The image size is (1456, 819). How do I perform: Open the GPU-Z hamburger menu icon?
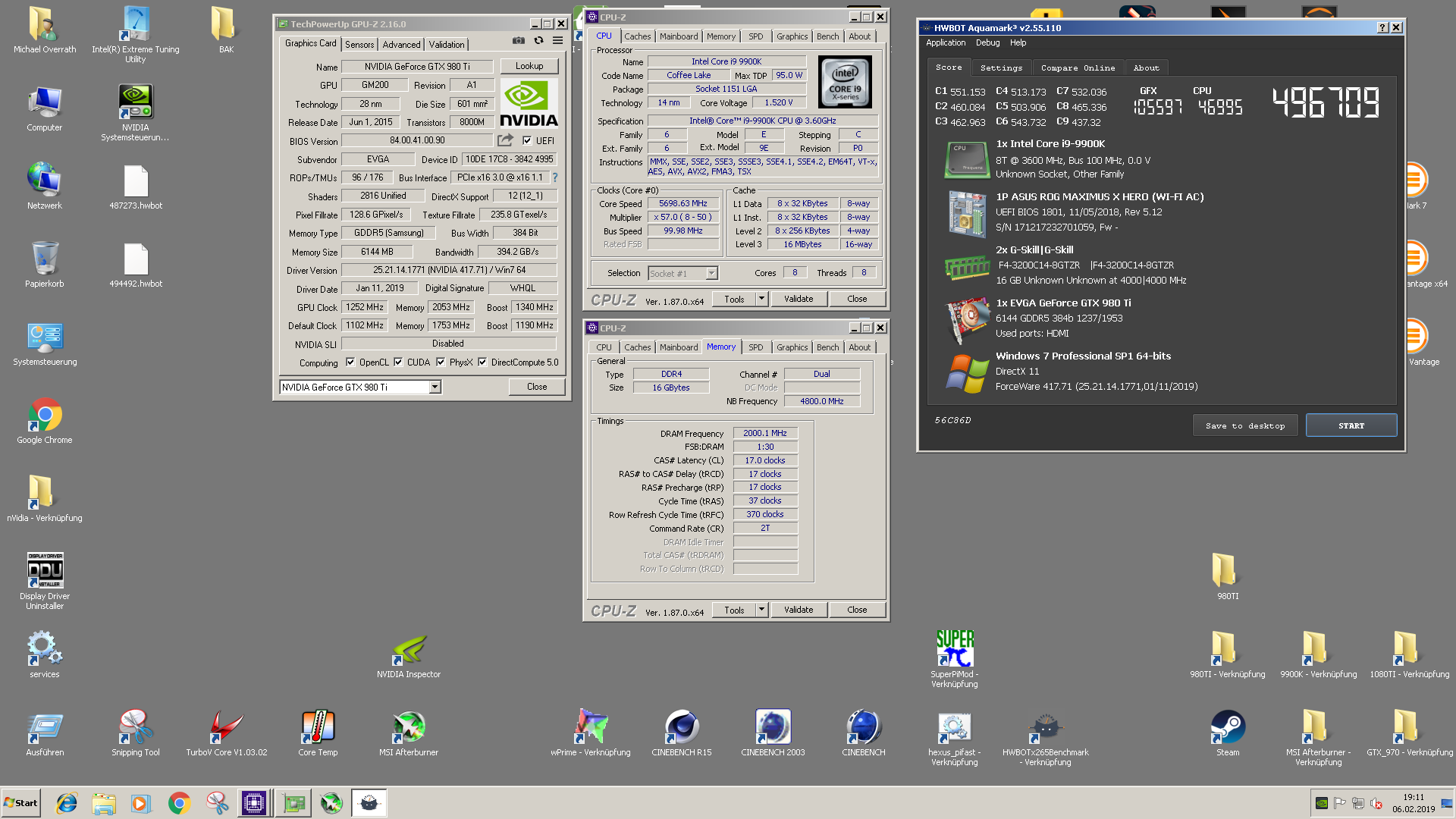(557, 41)
